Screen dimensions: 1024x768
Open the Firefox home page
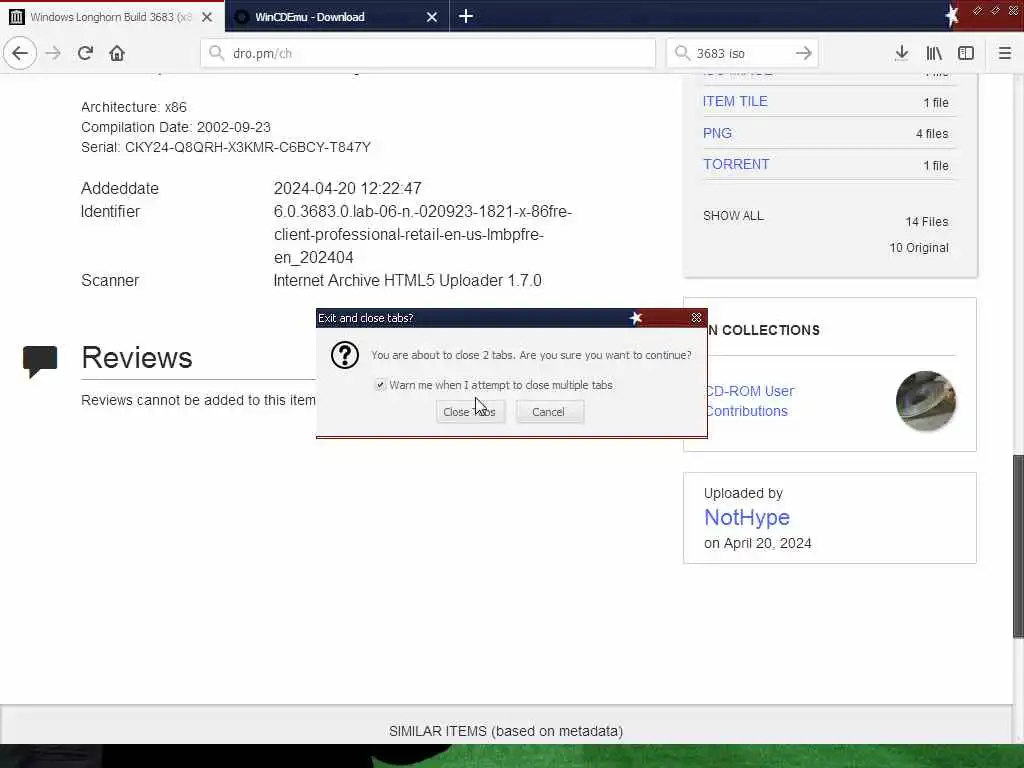(117, 53)
